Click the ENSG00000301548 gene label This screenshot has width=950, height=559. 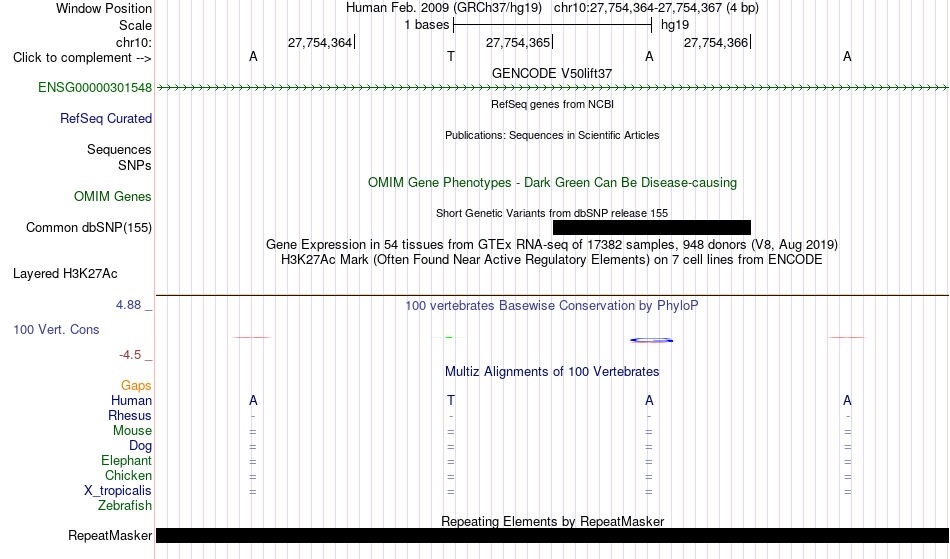click(95, 88)
